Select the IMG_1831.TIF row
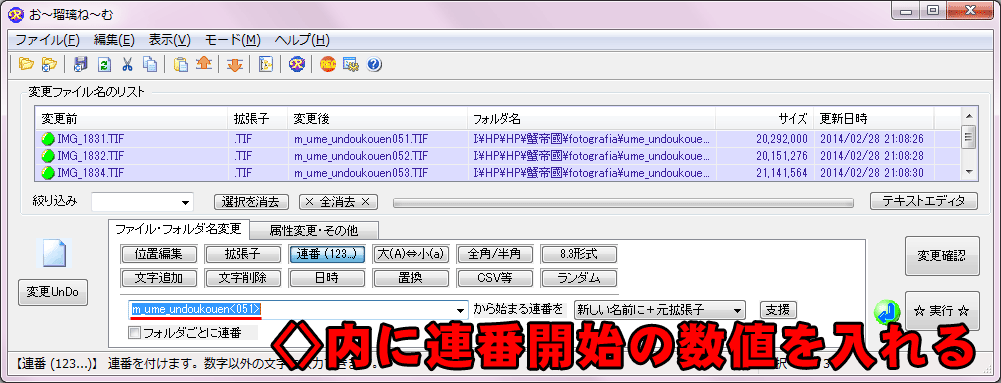 (497, 139)
